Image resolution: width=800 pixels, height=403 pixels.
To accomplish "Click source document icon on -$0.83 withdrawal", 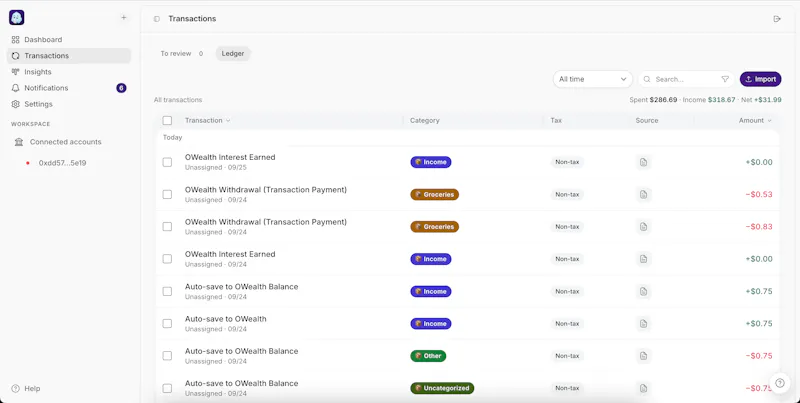I will pyautogui.click(x=643, y=226).
